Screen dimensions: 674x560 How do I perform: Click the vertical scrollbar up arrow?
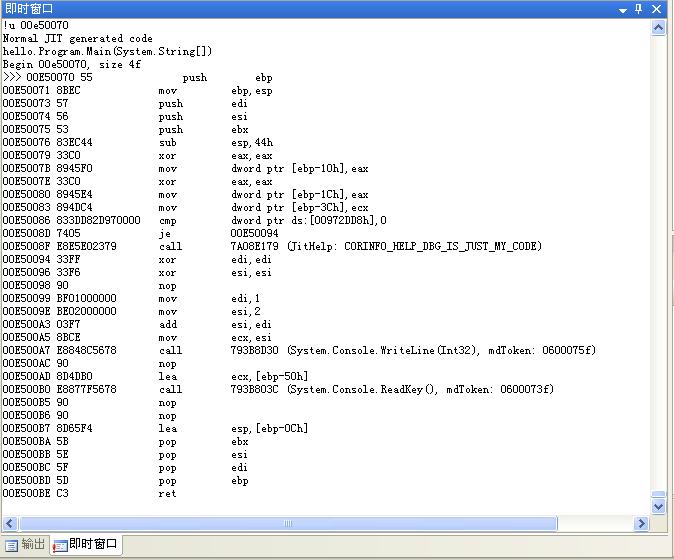(x=659, y=28)
